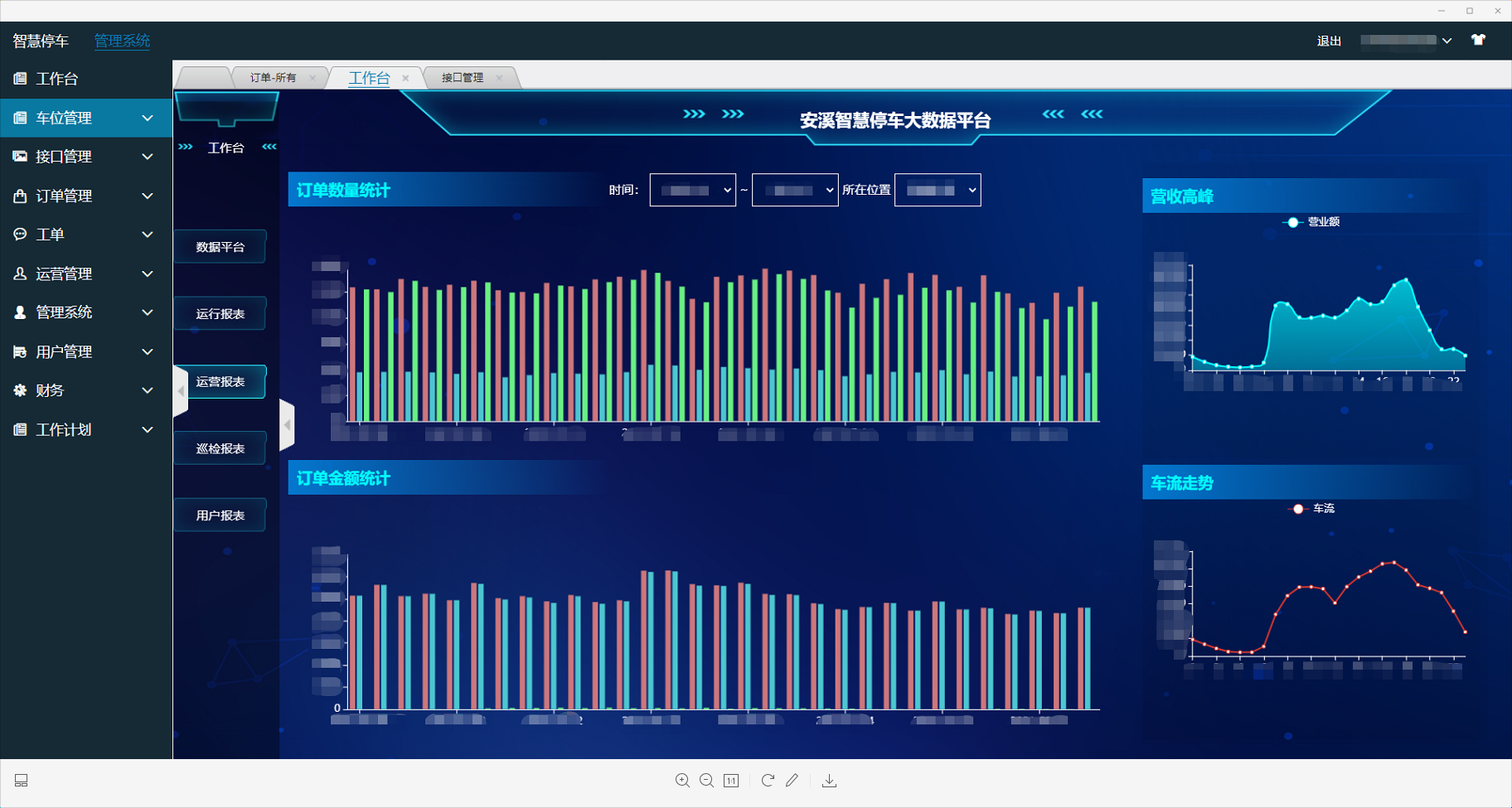The height and width of the screenshot is (808, 1512).
Task: Reset view with the 1:1 icon
Action: pos(731,781)
